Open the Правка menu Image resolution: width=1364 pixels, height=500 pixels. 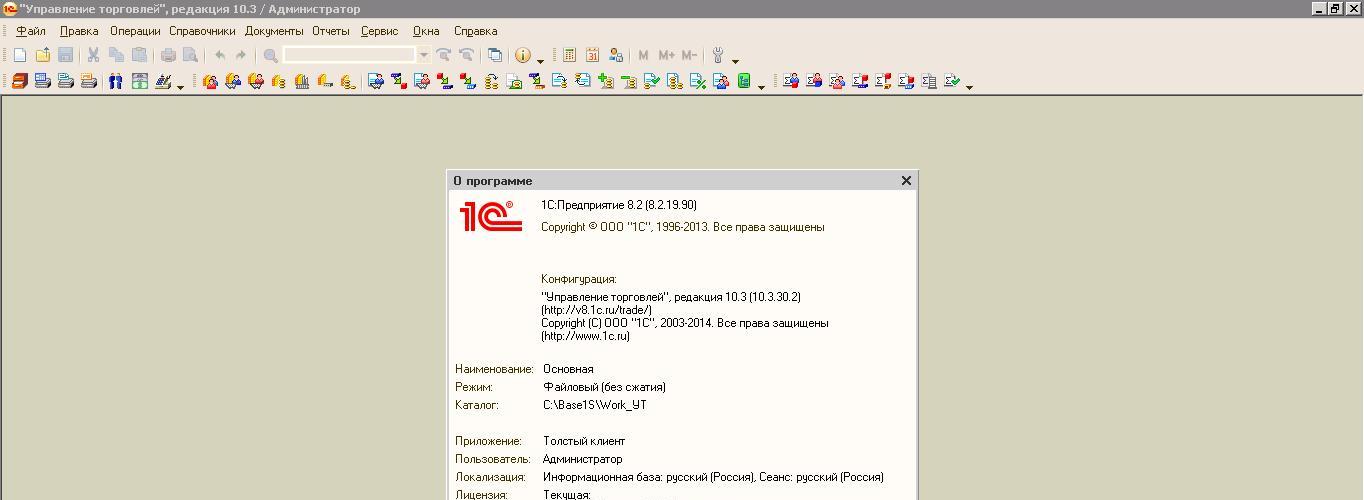coord(79,31)
